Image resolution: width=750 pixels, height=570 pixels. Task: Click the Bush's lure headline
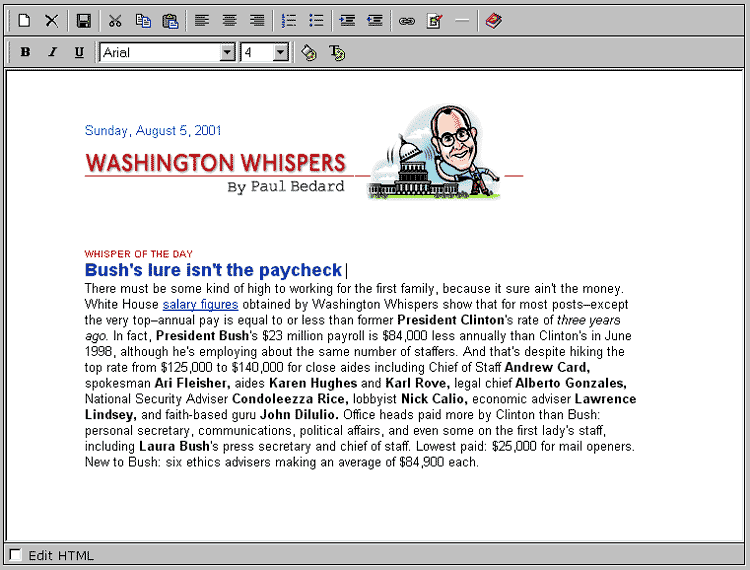[213, 270]
